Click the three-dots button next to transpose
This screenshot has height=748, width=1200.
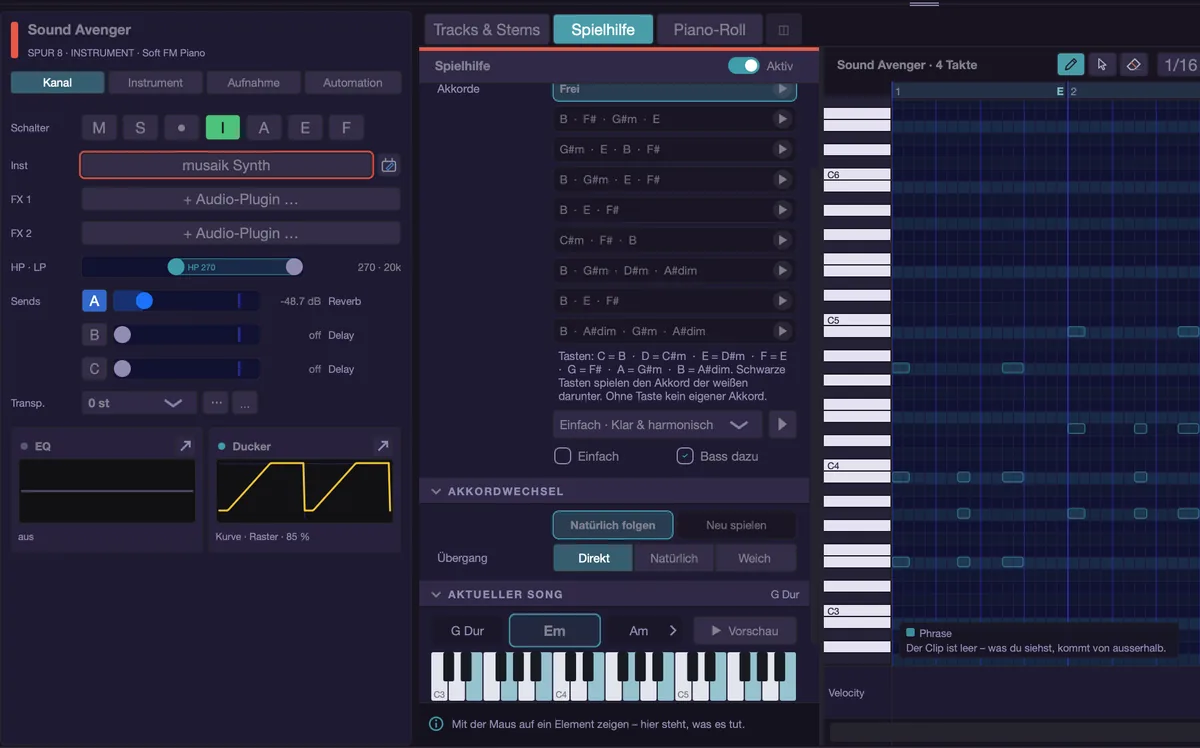pyautogui.click(x=215, y=403)
